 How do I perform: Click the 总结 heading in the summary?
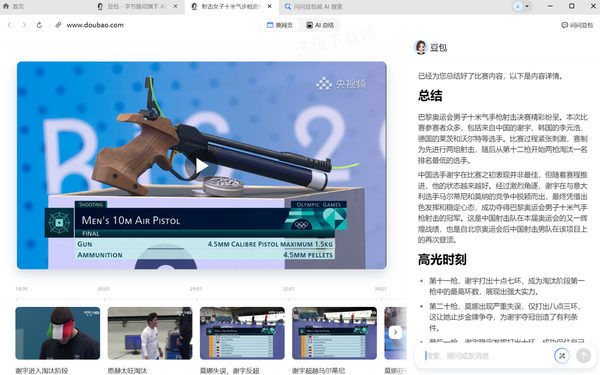(430, 95)
